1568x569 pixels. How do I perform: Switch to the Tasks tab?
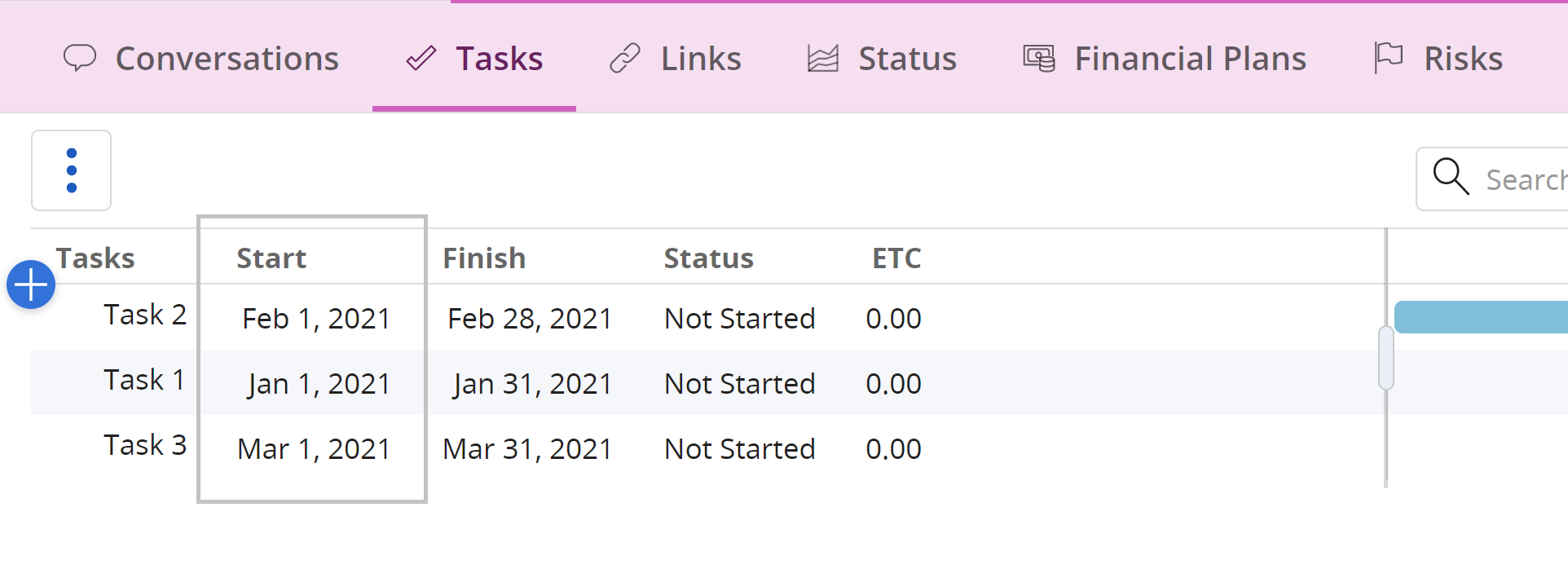click(475, 59)
